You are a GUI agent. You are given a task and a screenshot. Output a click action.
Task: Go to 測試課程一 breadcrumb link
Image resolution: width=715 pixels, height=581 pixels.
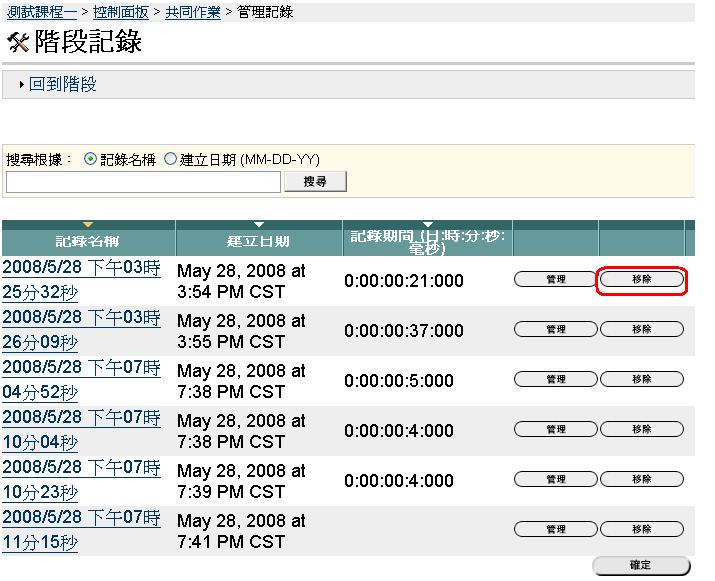point(41,12)
